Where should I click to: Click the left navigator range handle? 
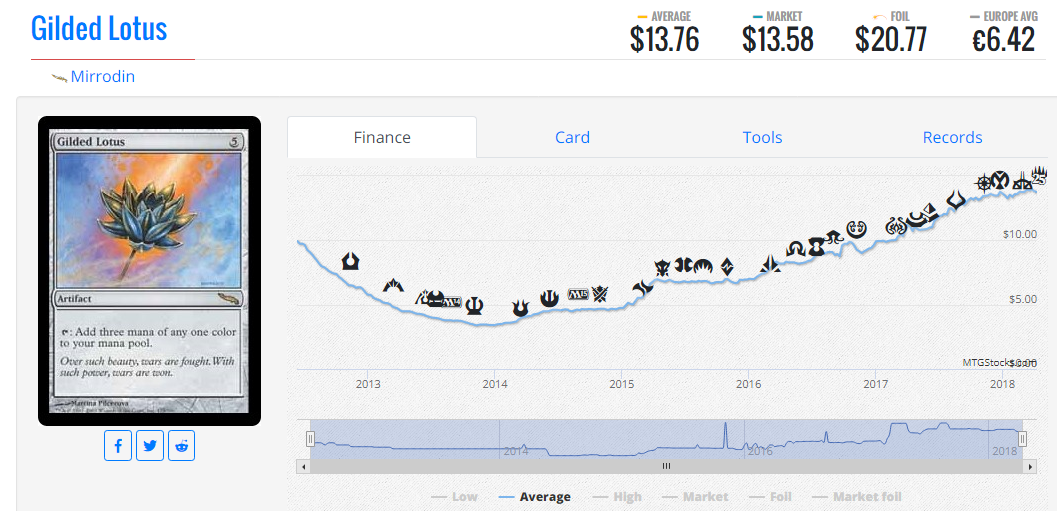coord(310,440)
